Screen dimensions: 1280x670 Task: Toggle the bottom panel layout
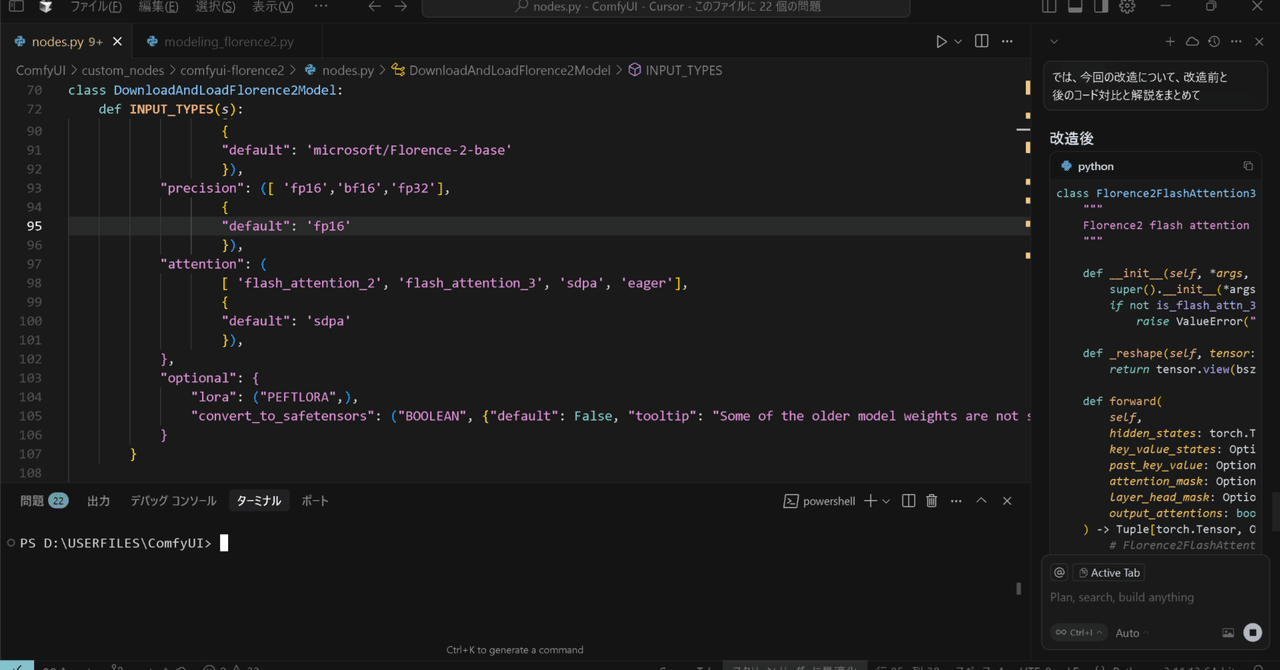click(x=1075, y=7)
